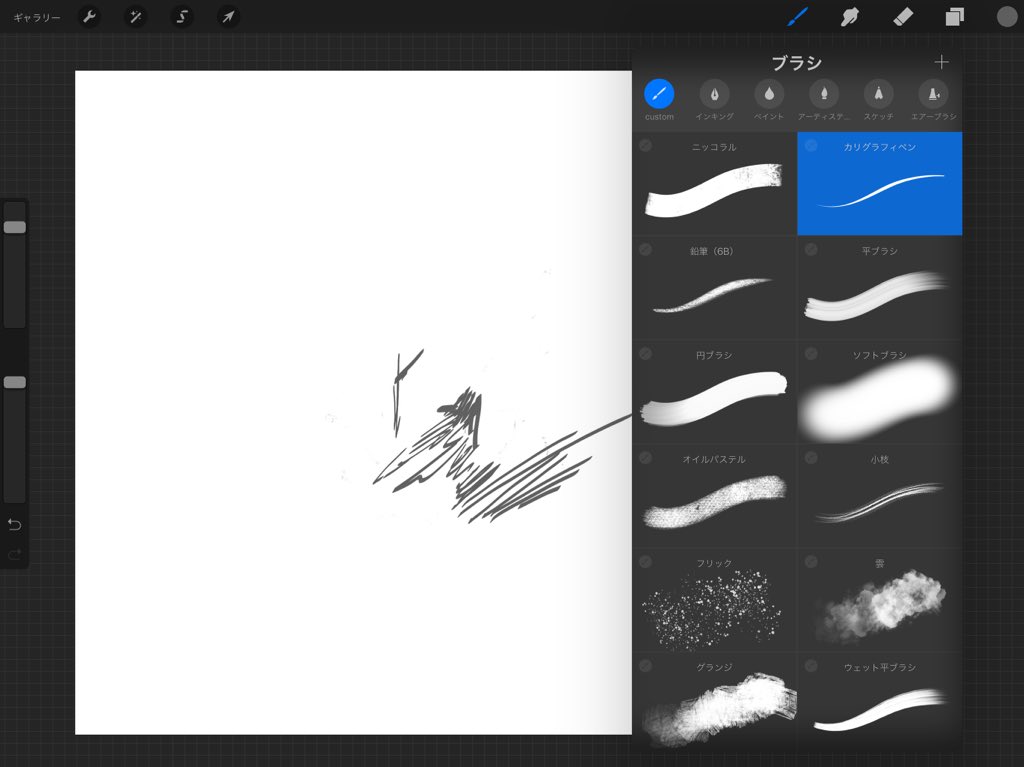Undo the last stroke

pos(14,525)
